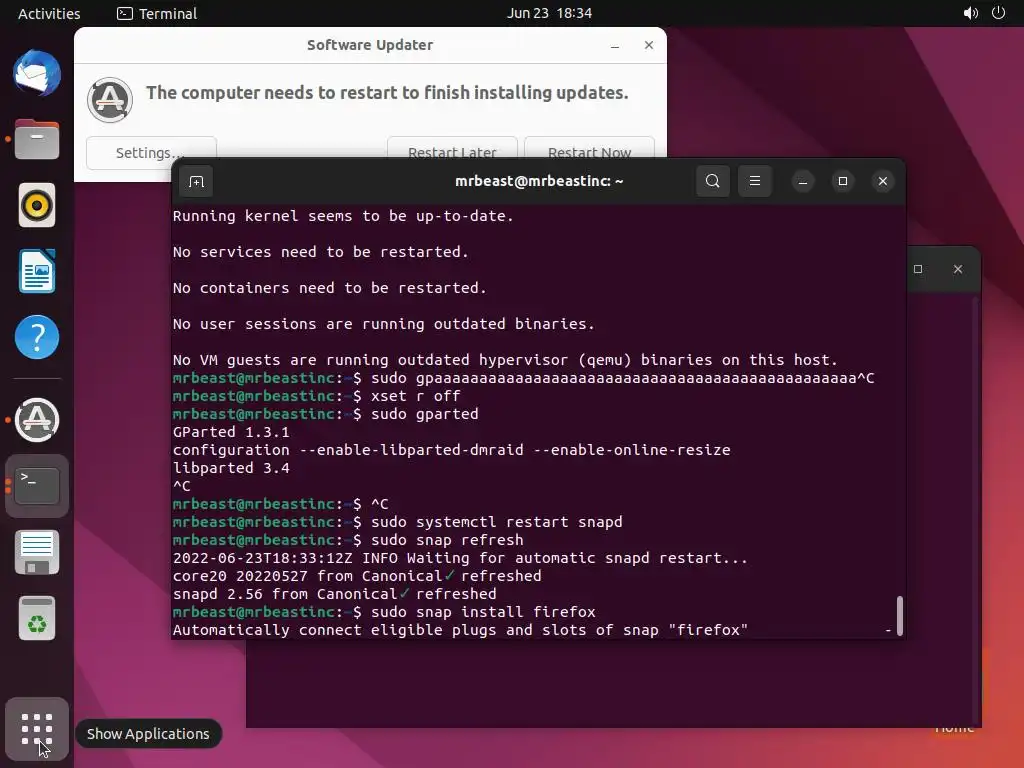Open LibreOffice Writer from the dock

[x=37, y=271]
